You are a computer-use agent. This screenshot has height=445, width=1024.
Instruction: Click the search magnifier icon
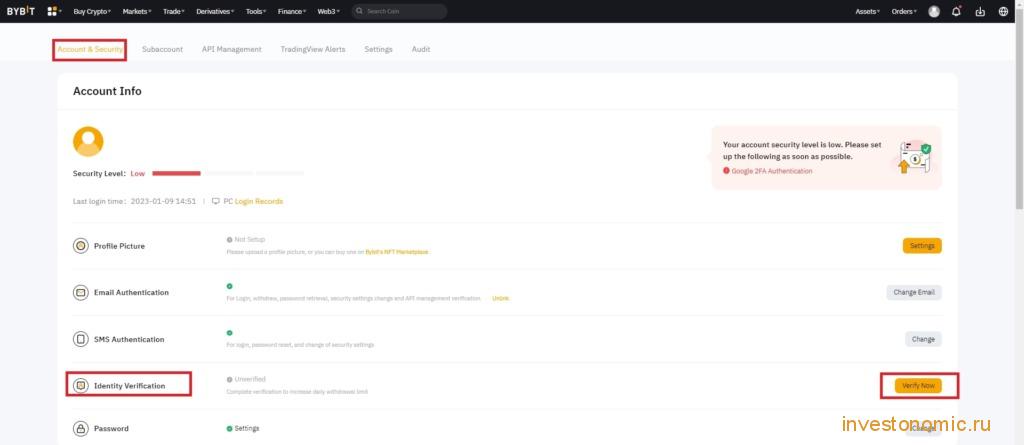[359, 11]
